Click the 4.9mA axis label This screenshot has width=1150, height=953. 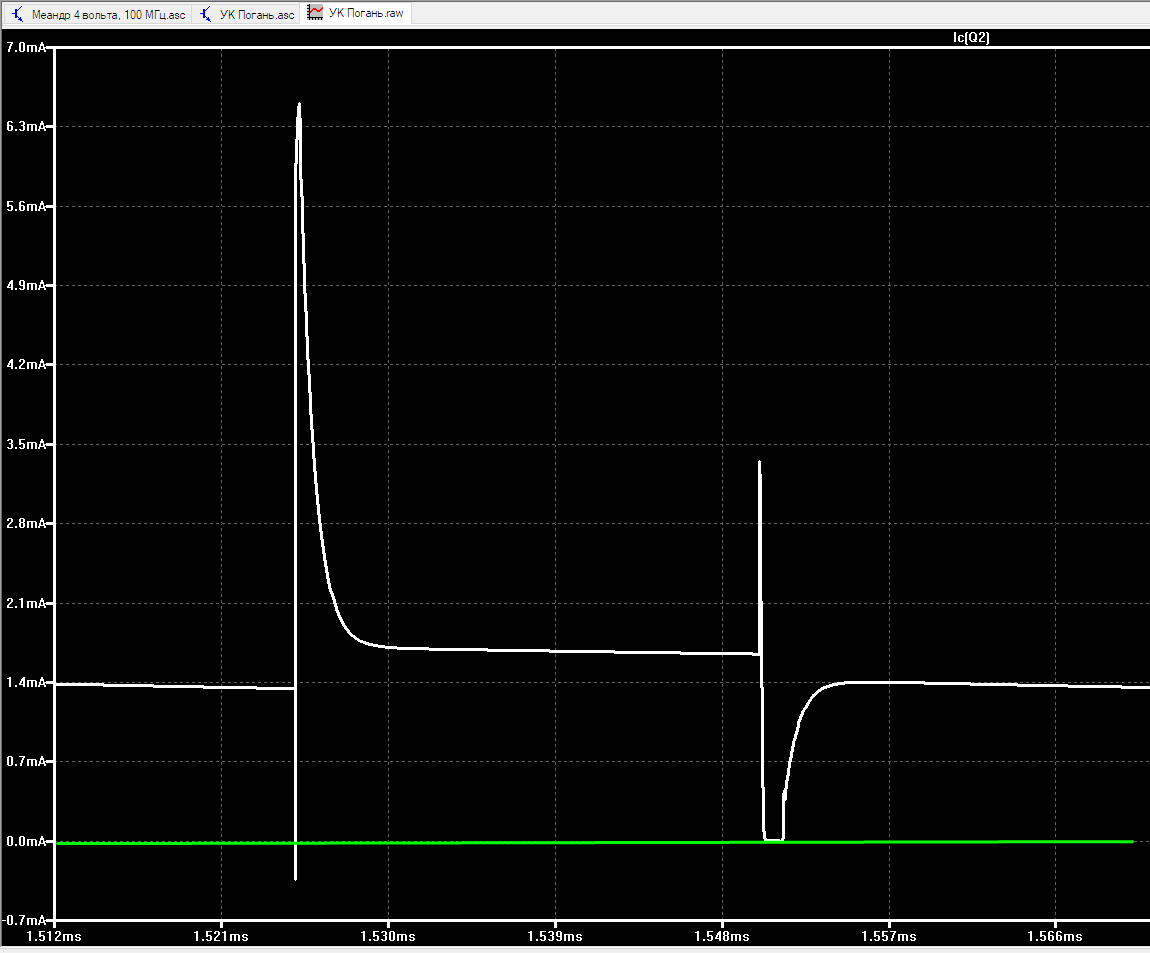click(26, 285)
